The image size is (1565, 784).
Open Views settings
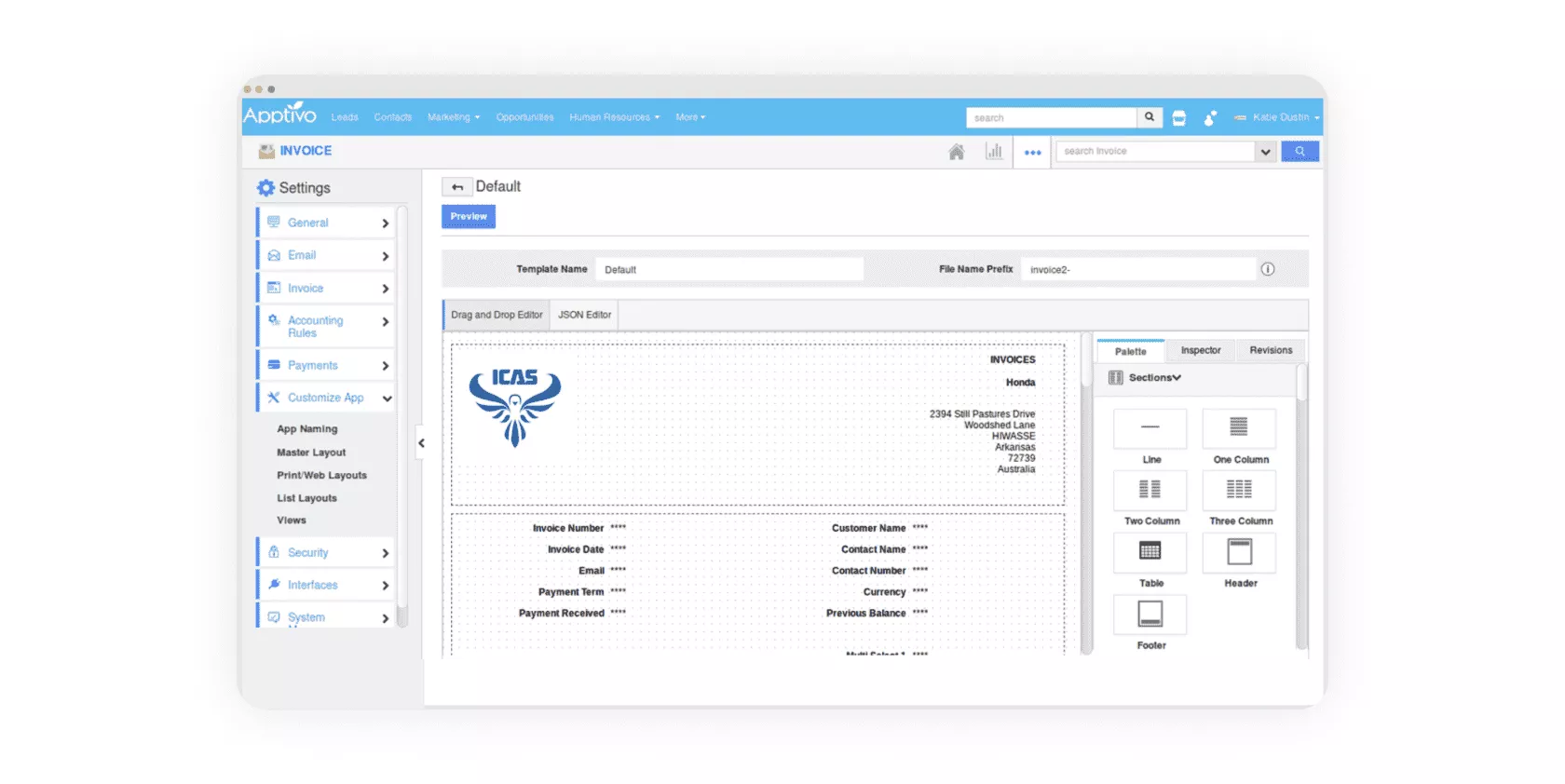pos(292,520)
